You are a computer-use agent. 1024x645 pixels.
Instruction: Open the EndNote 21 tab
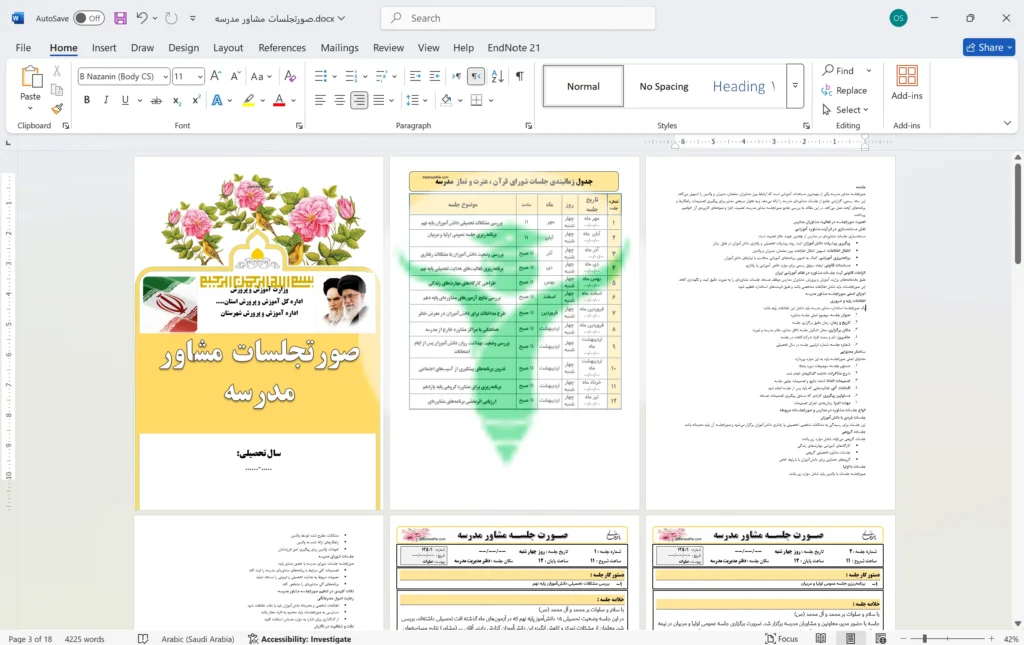tap(514, 48)
